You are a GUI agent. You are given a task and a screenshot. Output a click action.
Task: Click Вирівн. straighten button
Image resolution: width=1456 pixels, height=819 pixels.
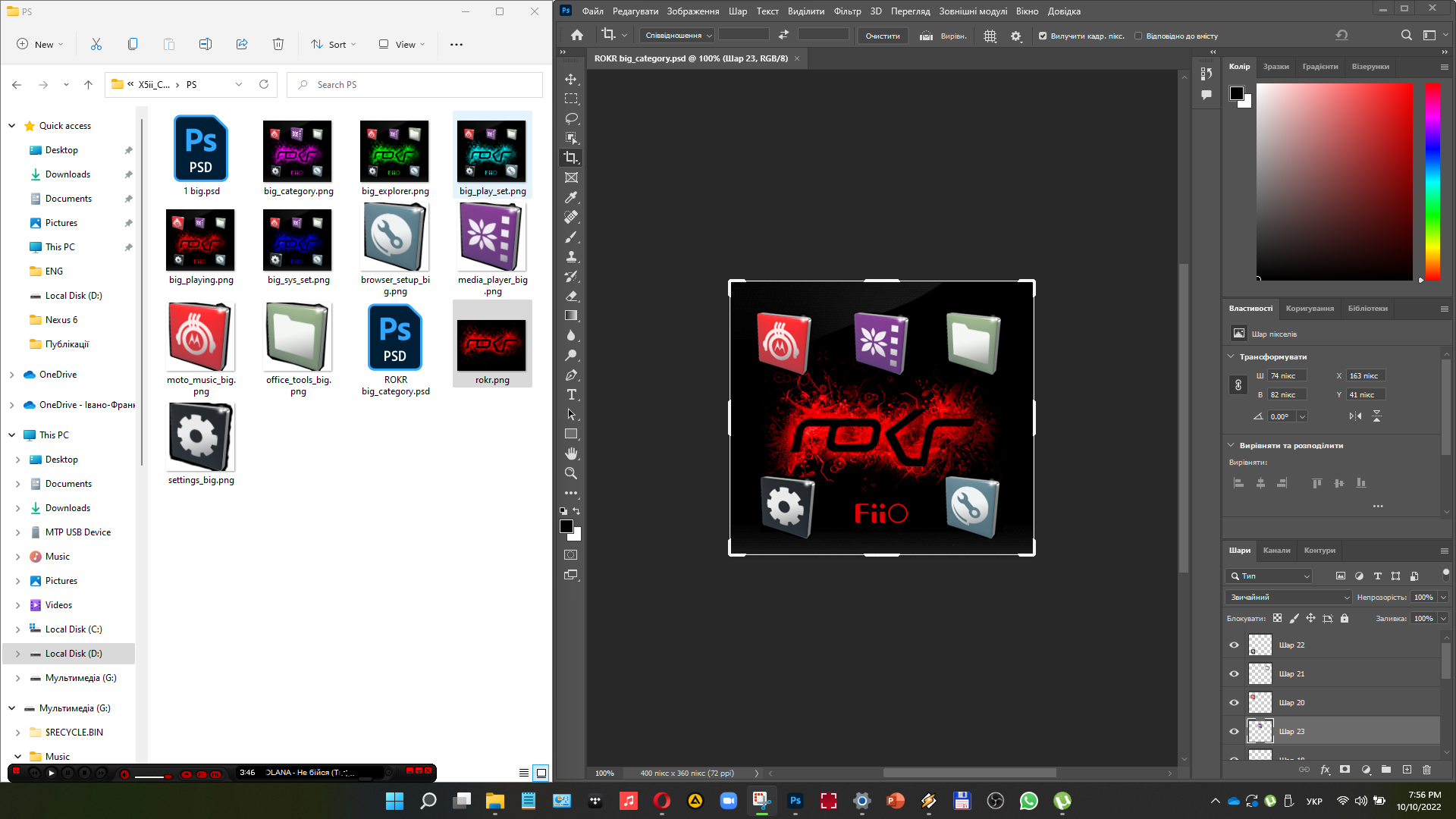point(943,36)
